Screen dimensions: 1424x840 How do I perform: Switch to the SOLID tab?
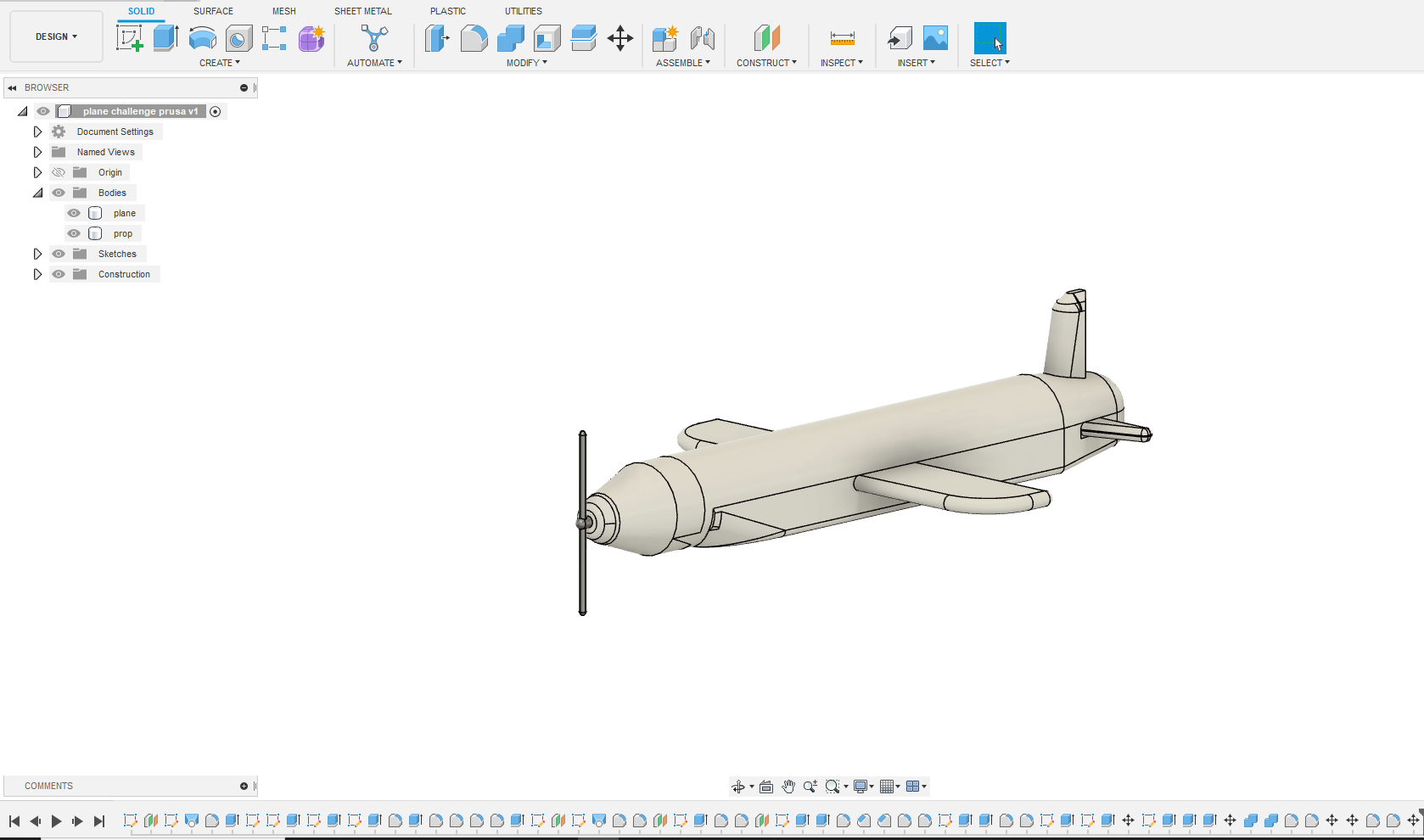(142, 11)
